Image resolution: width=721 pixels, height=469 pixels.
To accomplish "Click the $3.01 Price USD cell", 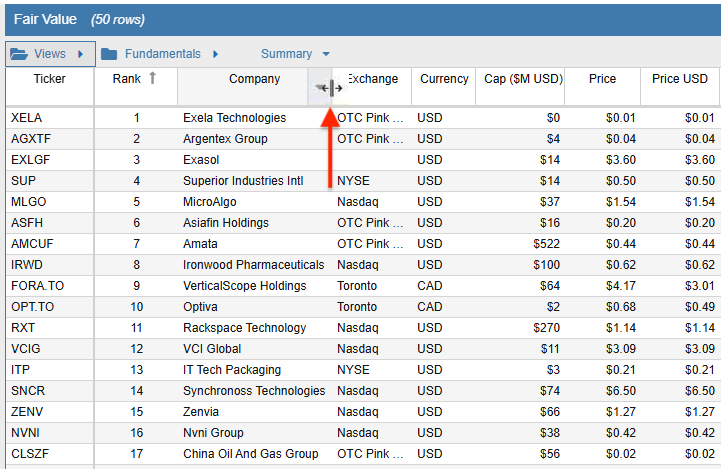I will pos(699,286).
